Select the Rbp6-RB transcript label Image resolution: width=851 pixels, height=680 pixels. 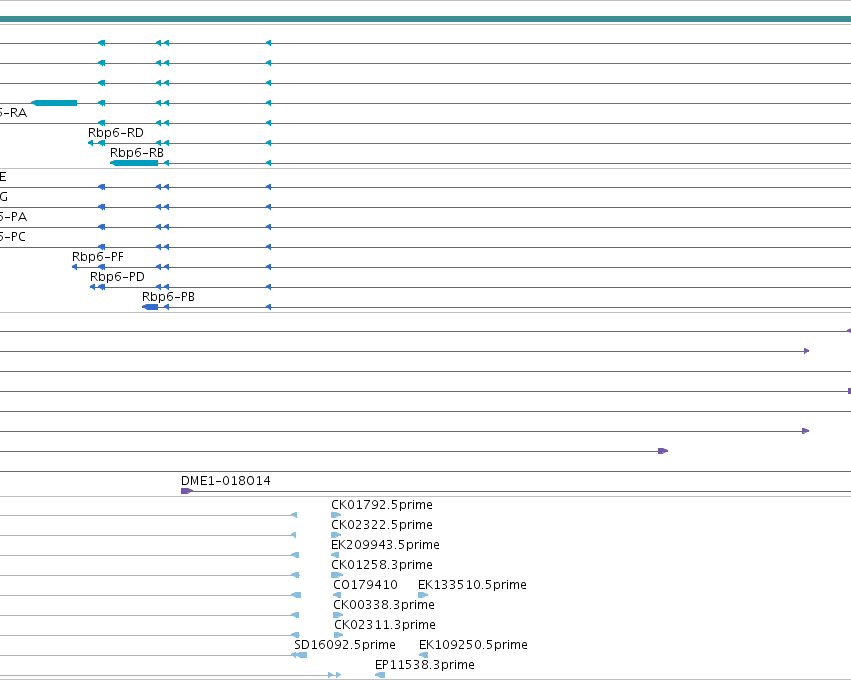(137, 153)
